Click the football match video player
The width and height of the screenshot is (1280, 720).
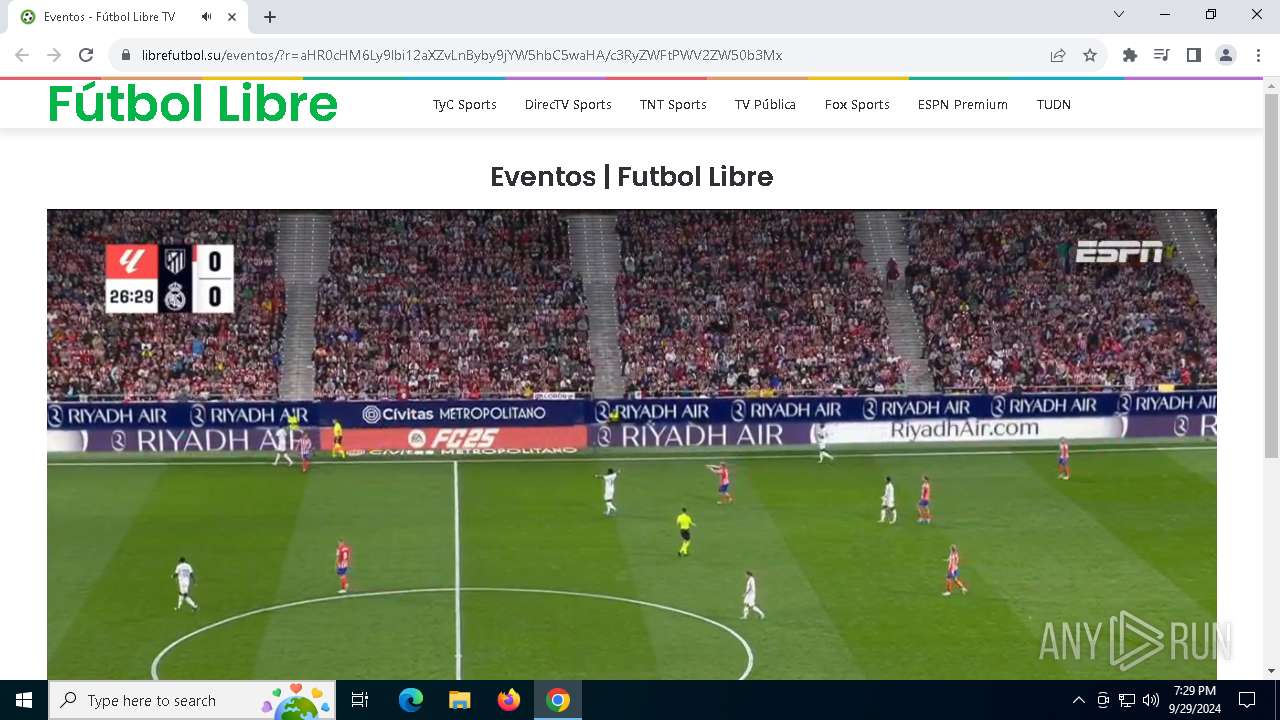click(x=632, y=445)
